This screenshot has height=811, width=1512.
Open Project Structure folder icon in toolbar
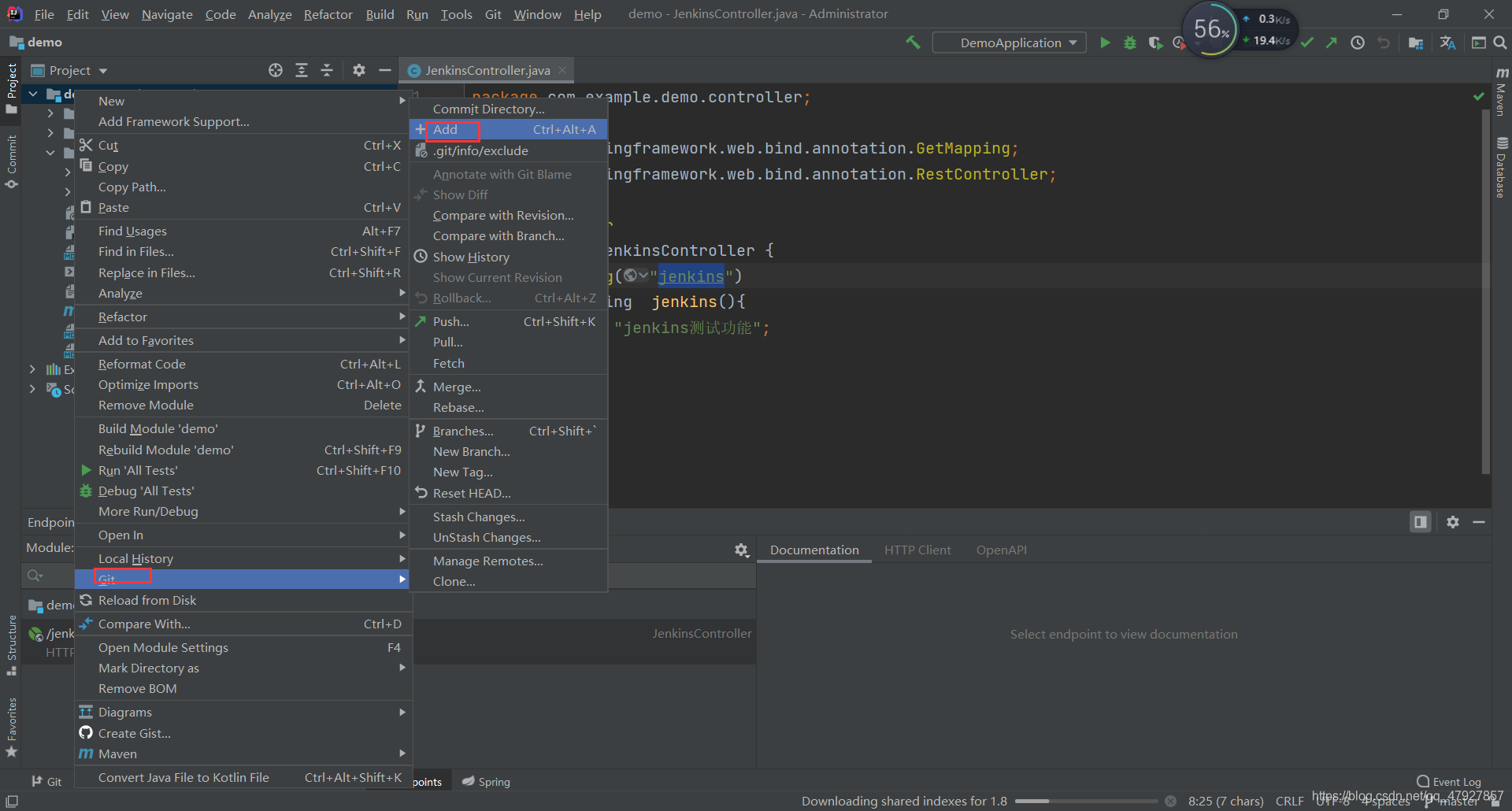(1416, 43)
